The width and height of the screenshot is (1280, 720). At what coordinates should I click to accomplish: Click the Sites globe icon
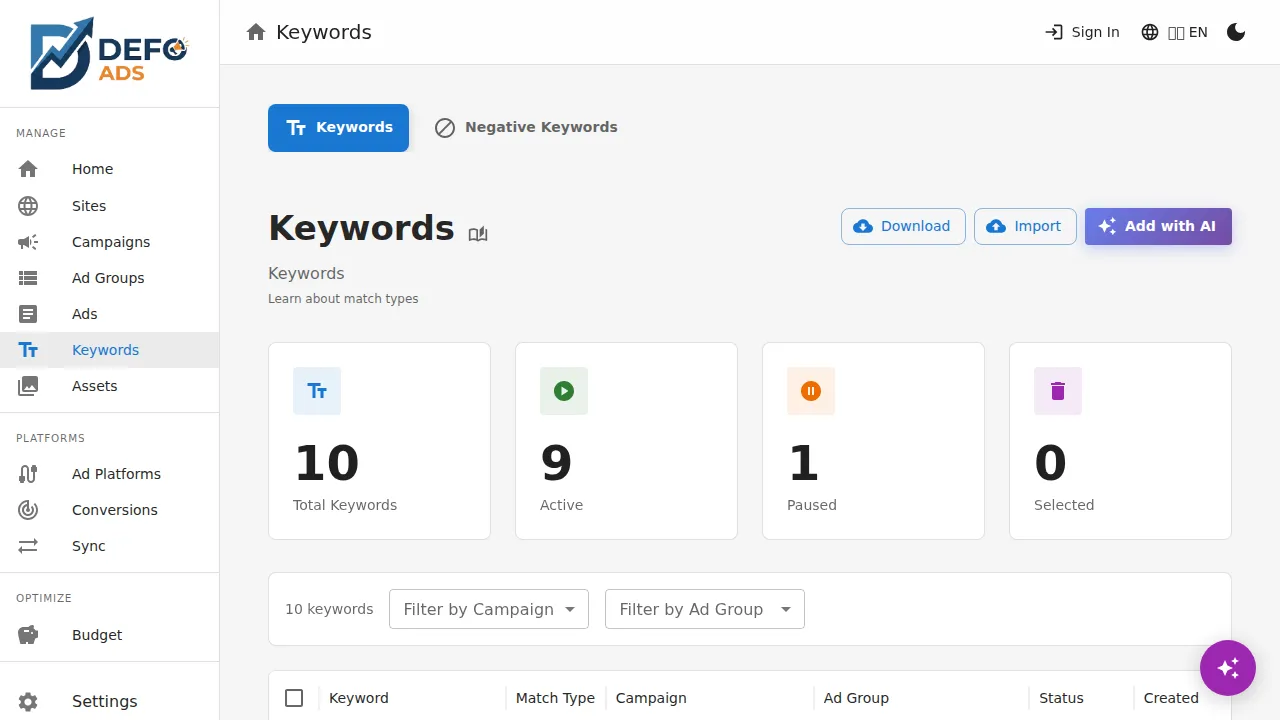[x=28, y=206]
